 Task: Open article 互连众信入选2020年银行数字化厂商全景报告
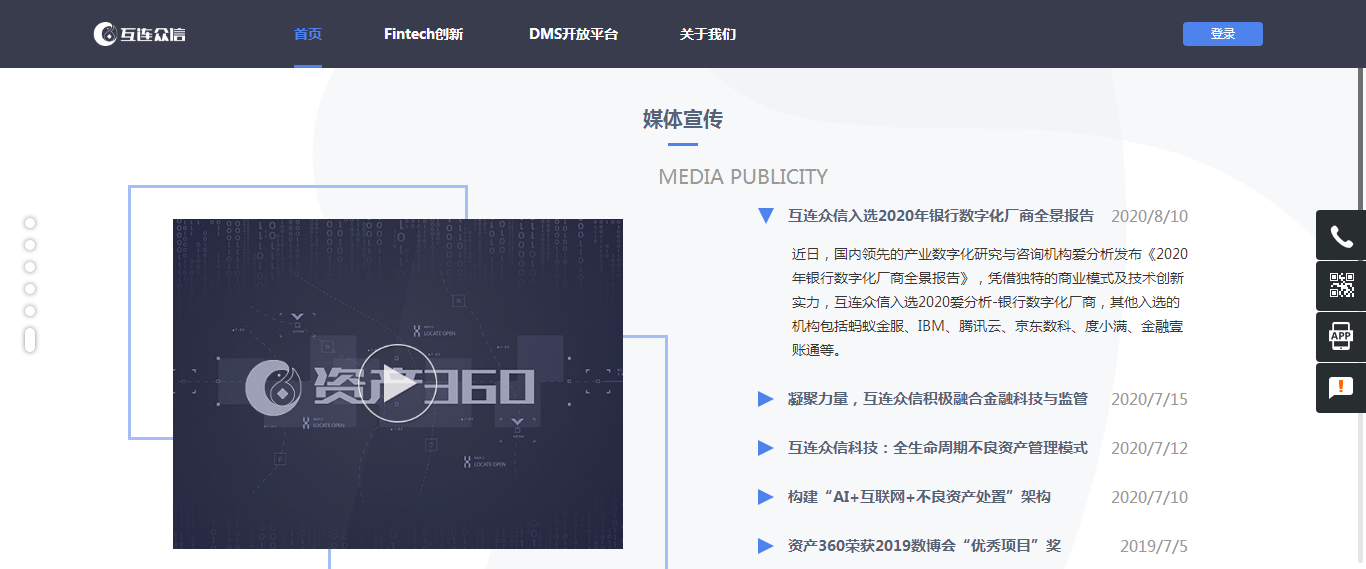(x=941, y=216)
